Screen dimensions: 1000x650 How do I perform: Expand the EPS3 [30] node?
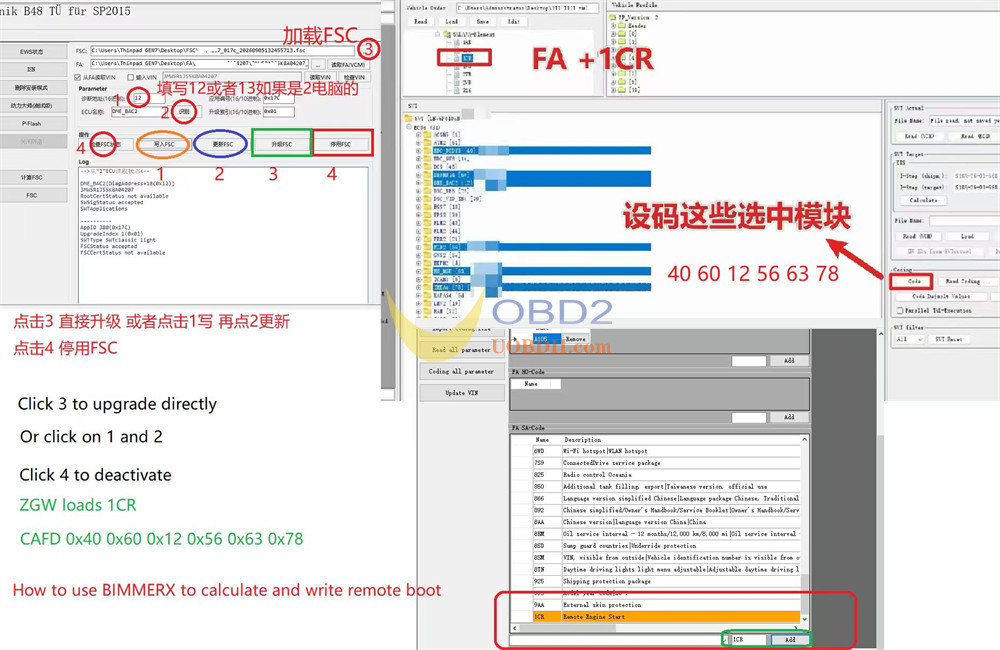pyautogui.click(x=419, y=214)
